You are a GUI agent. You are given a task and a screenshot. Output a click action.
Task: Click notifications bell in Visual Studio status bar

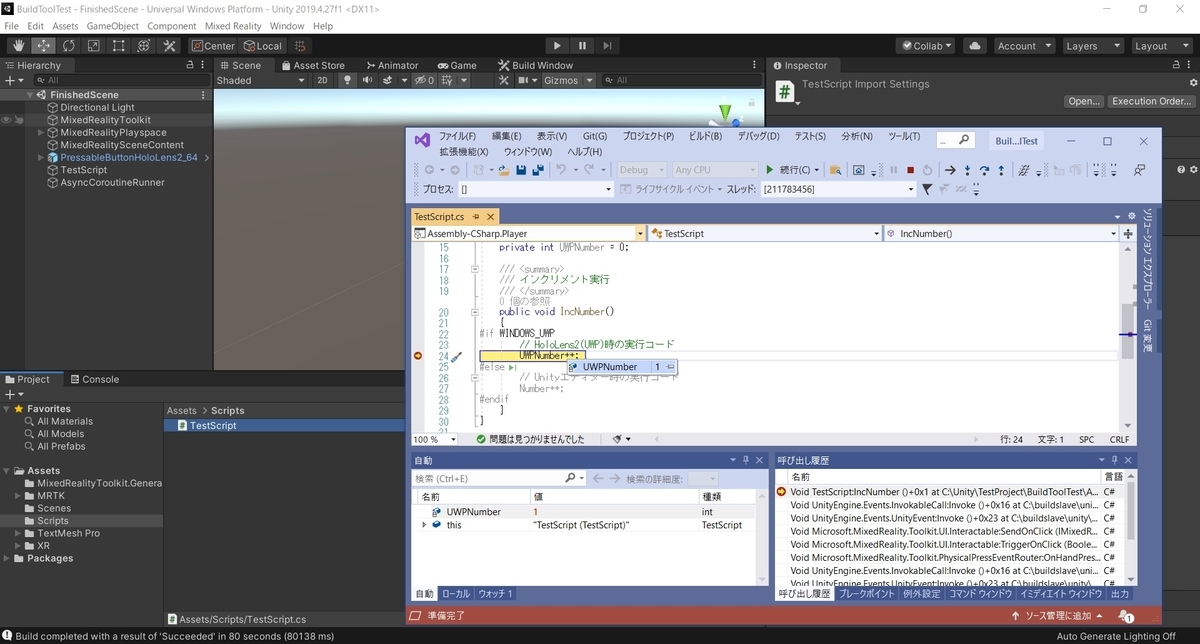(1125, 616)
